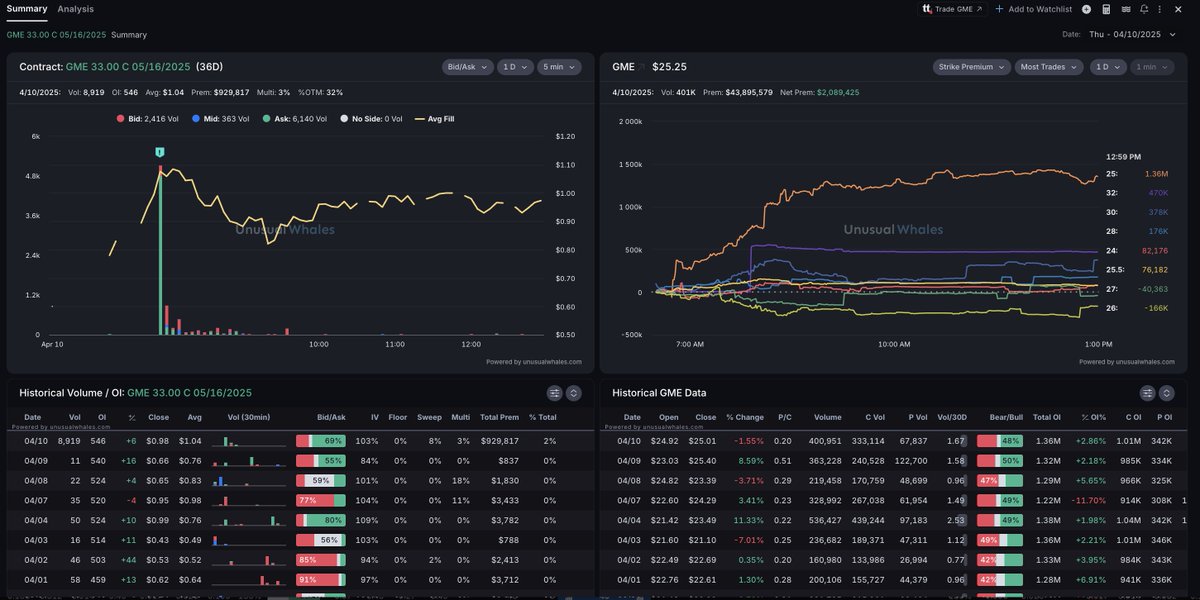The width and height of the screenshot is (1200, 600).
Task: Click Add to Watchlist
Action: click(x=1033, y=9)
